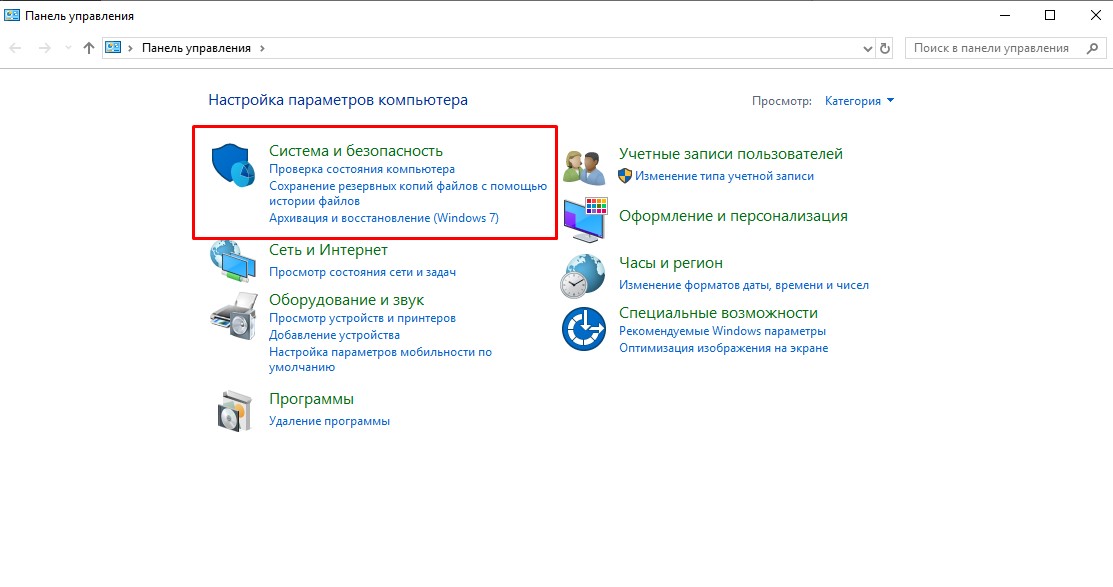Open Архивация и восстановление (Windows 7)

click(383, 218)
